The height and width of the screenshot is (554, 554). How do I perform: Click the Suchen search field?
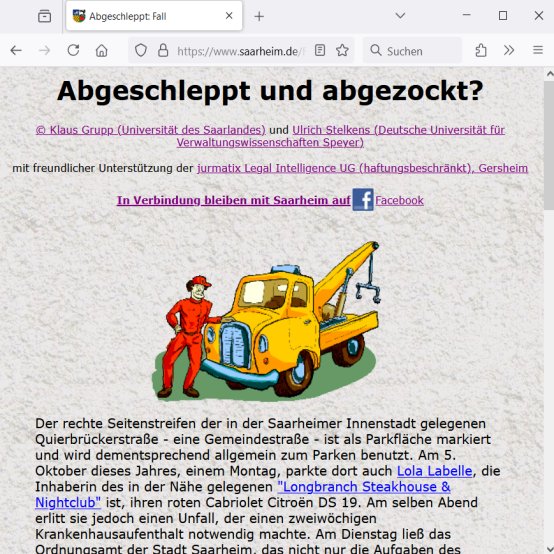412,51
